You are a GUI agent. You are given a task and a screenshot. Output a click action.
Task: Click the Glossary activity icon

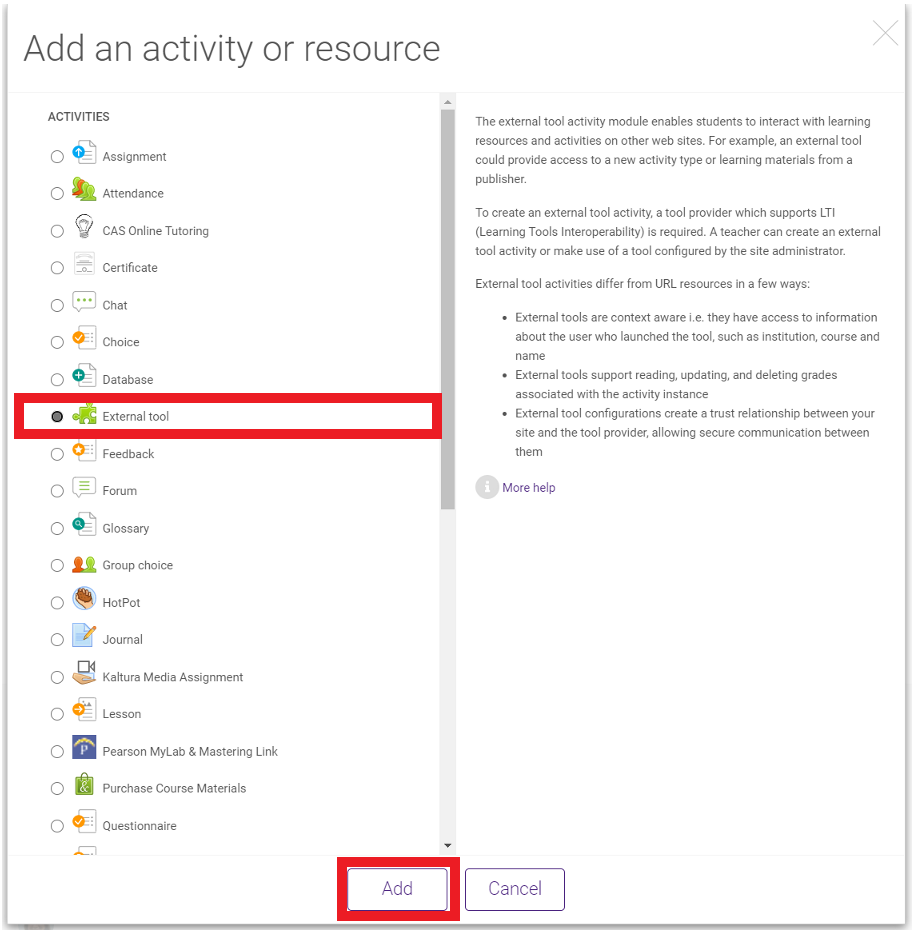click(x=84, y=525)
